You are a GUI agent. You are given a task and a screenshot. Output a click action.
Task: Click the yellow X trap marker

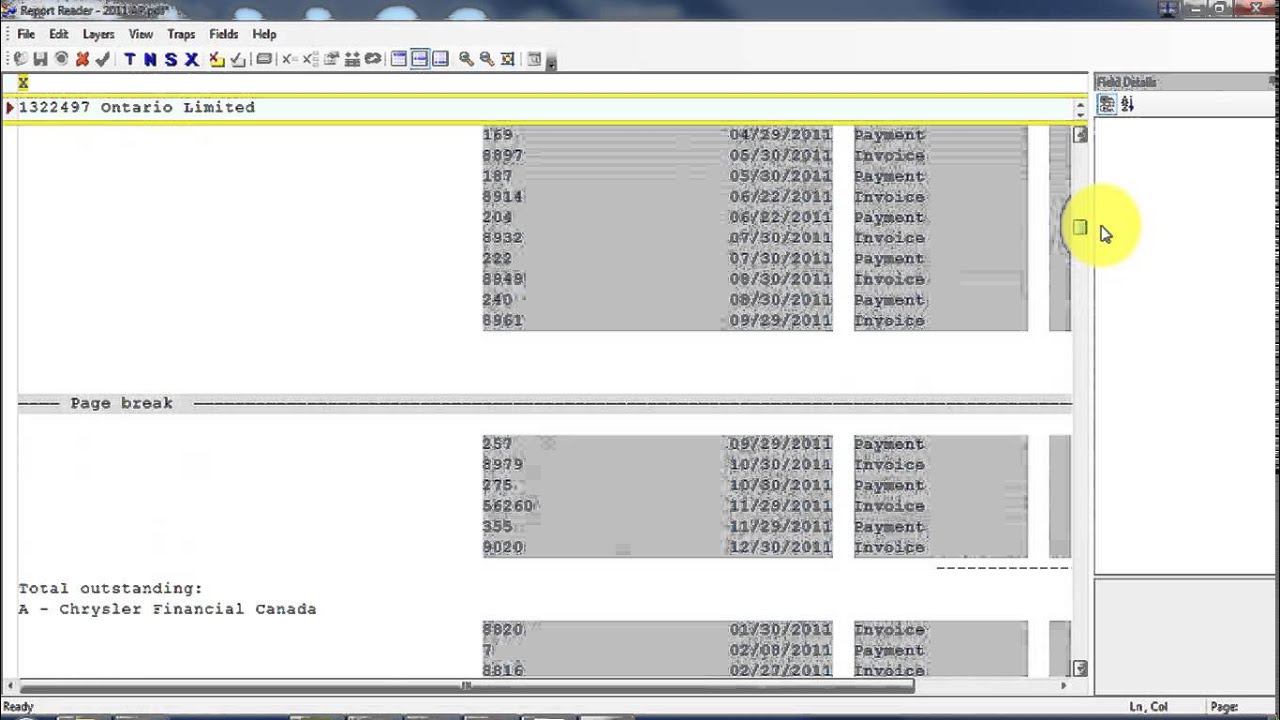click(23, 83)
